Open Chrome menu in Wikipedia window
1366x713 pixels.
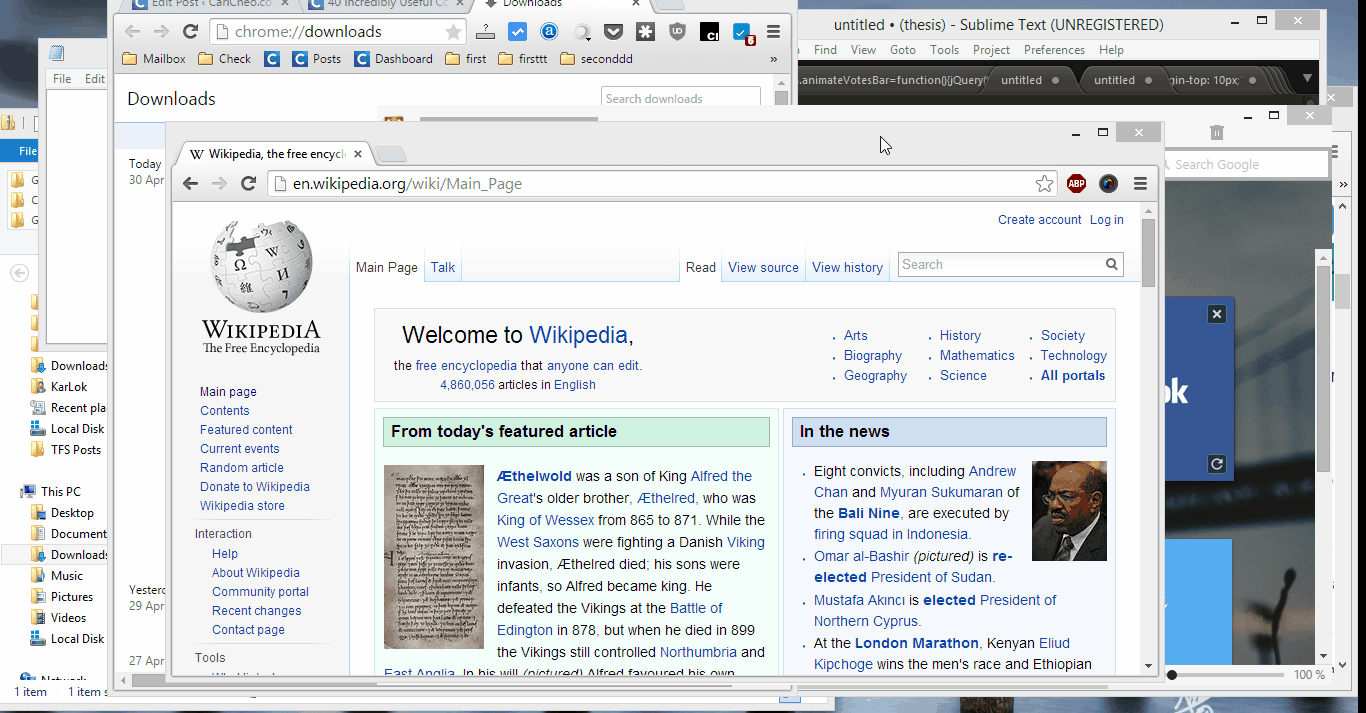pos(1140,183)
